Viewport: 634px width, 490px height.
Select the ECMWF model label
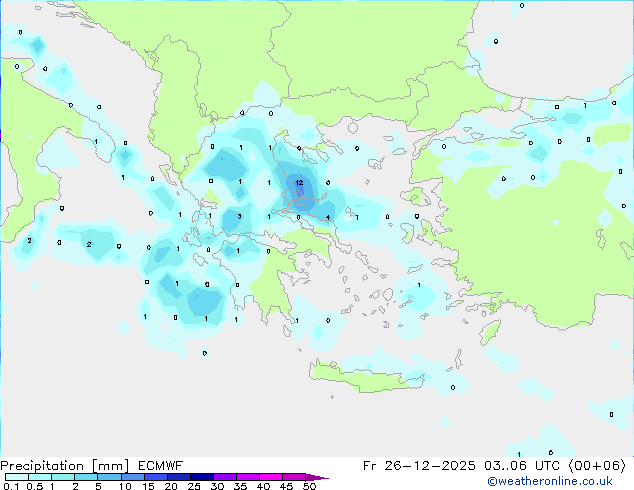click(161, 466)
